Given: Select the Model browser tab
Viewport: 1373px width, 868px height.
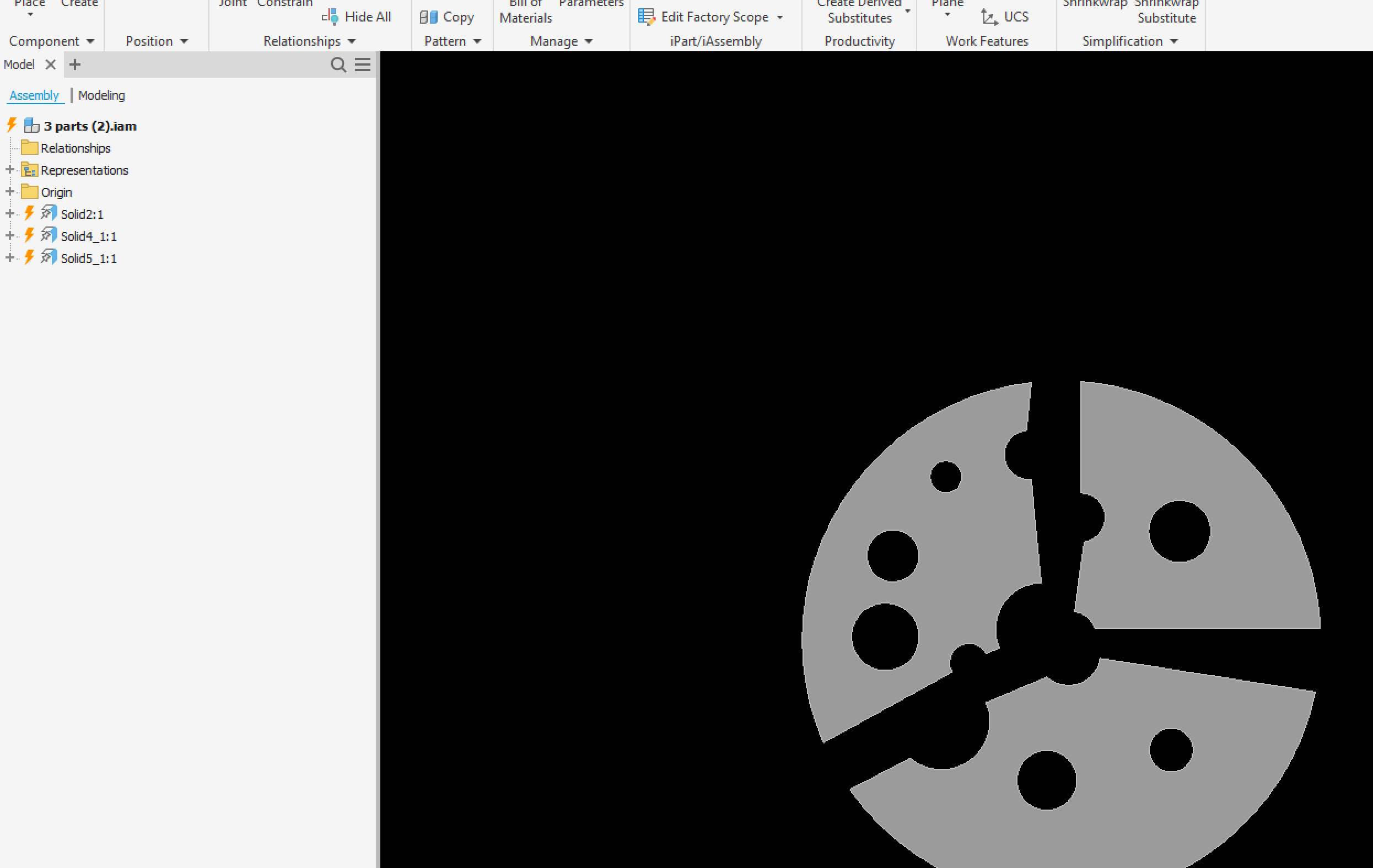Looking at the screenshot, I should (x=19, y=64).
